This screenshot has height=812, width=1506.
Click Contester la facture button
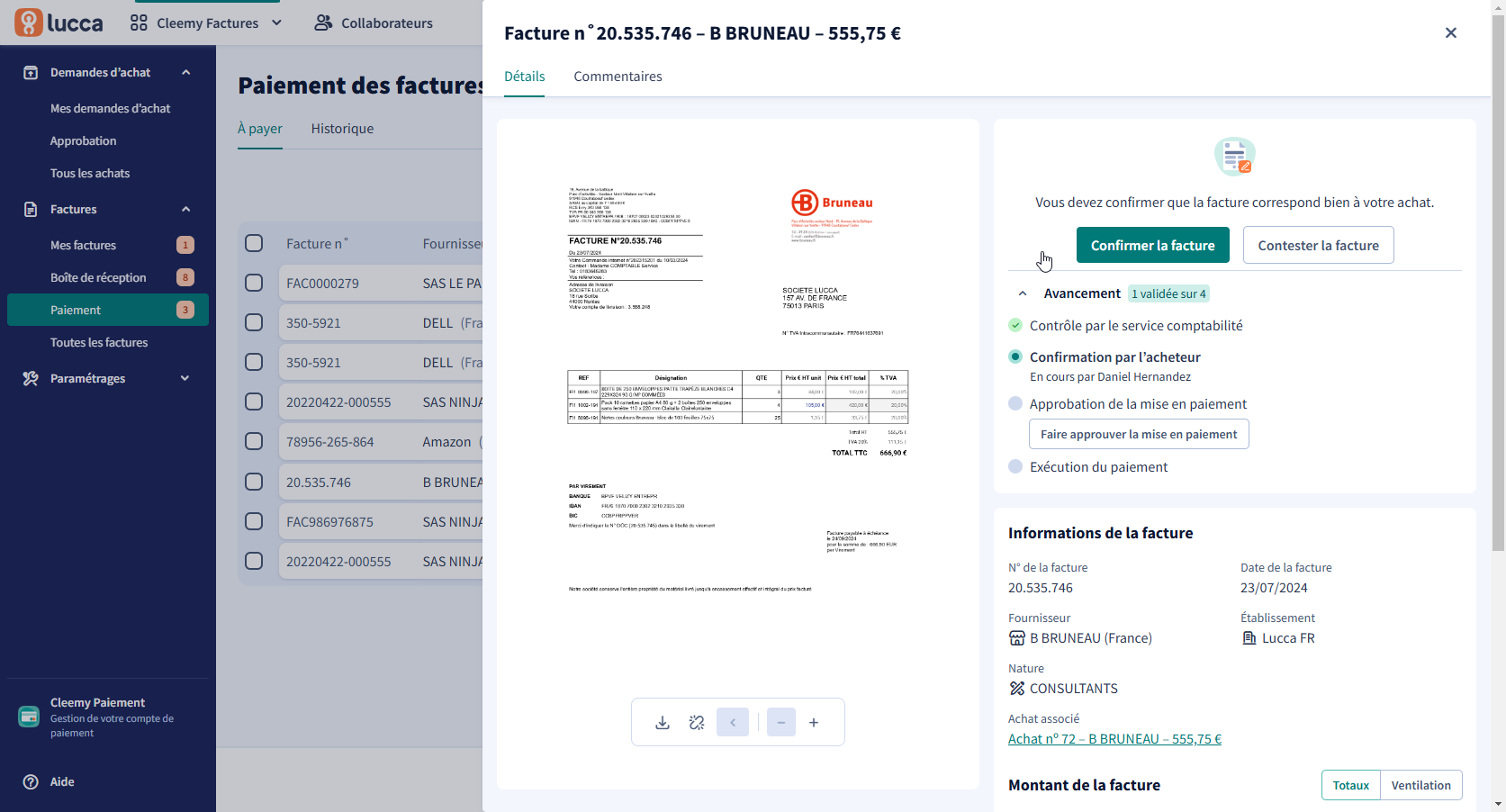click(x=1319, y=245)
